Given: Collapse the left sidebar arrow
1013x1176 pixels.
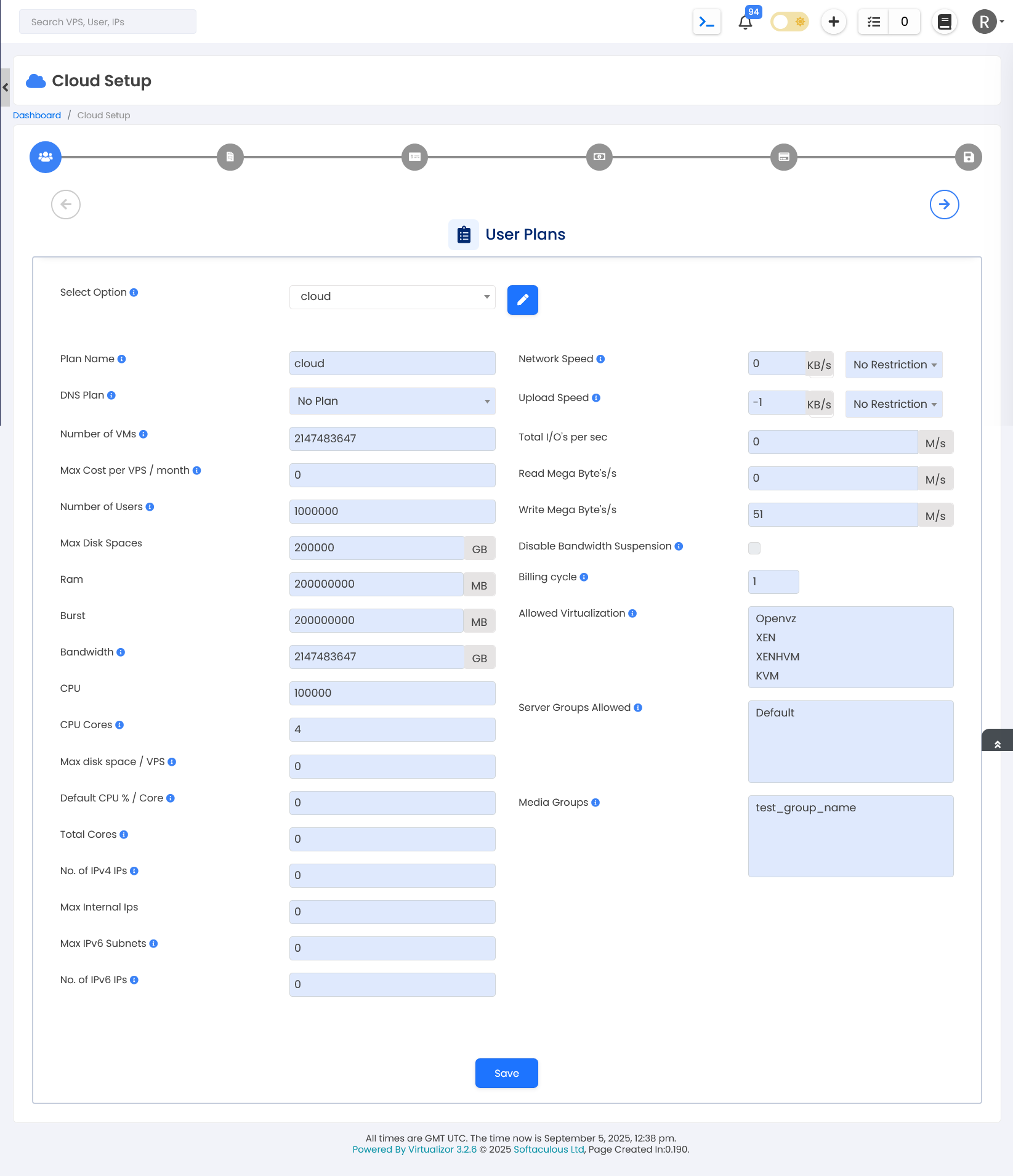Looking at the screenshot, I should (5, 87).
